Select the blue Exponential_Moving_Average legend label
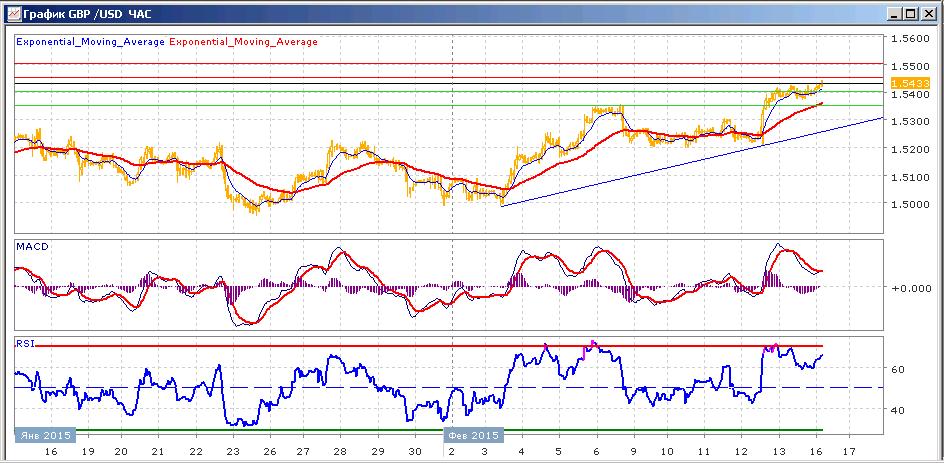 point(90,42)
